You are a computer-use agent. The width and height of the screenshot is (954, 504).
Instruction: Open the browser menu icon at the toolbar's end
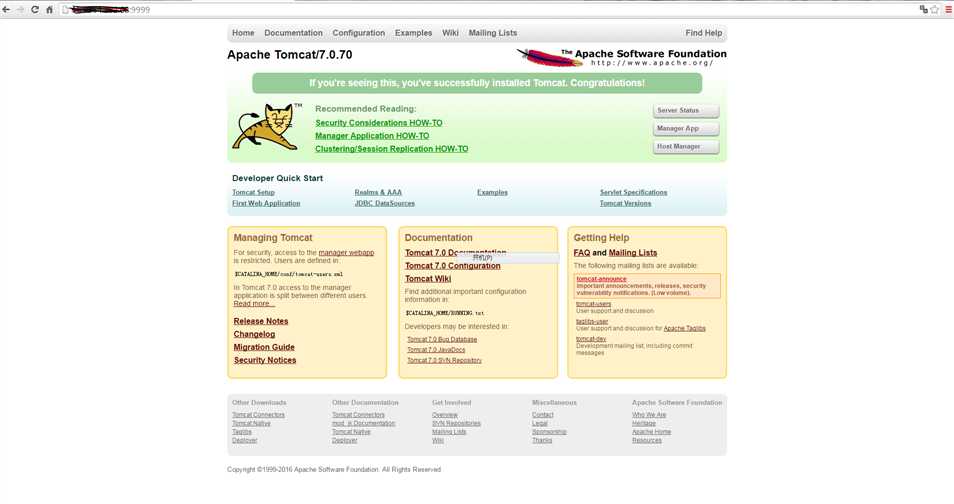click(x=949, y=9)
